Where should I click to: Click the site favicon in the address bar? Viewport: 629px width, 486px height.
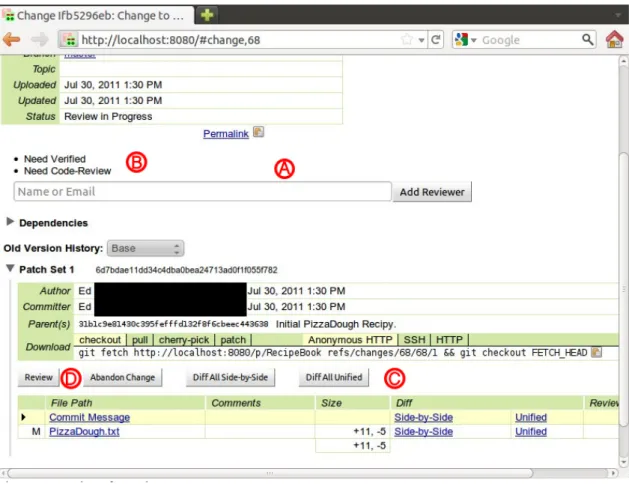(70, 40)
